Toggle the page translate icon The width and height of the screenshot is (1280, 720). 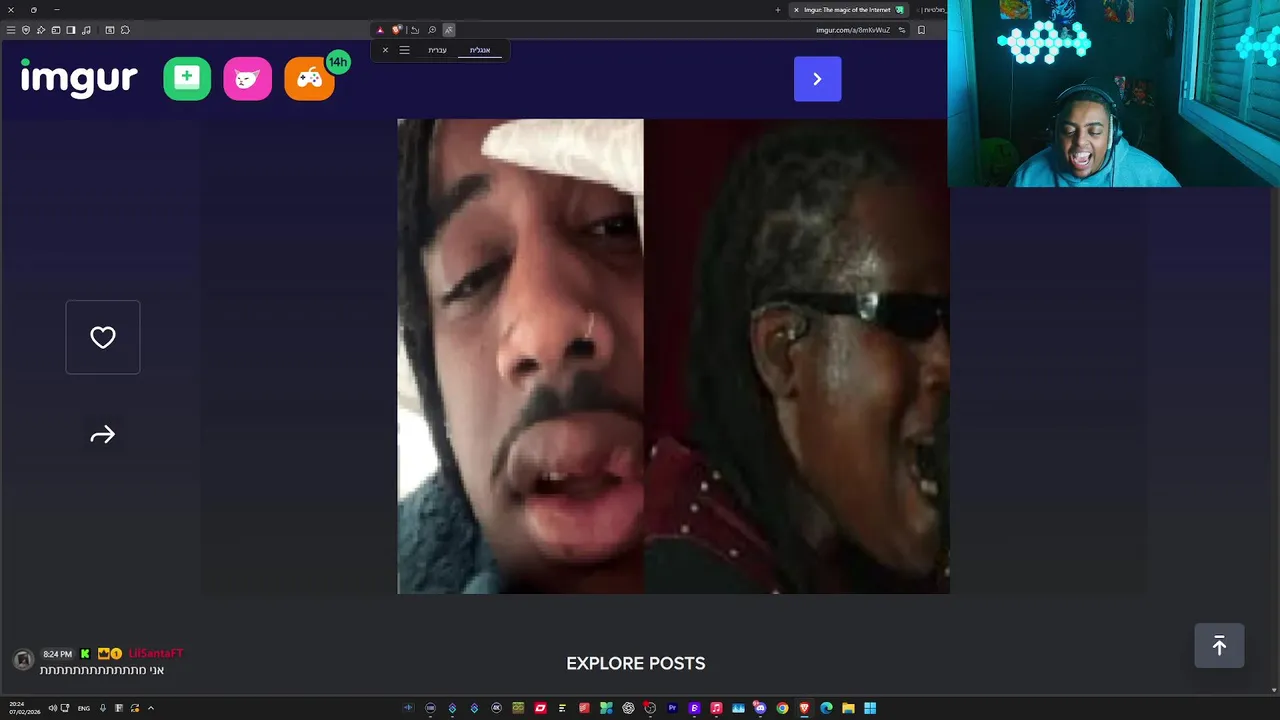(449, 30)
